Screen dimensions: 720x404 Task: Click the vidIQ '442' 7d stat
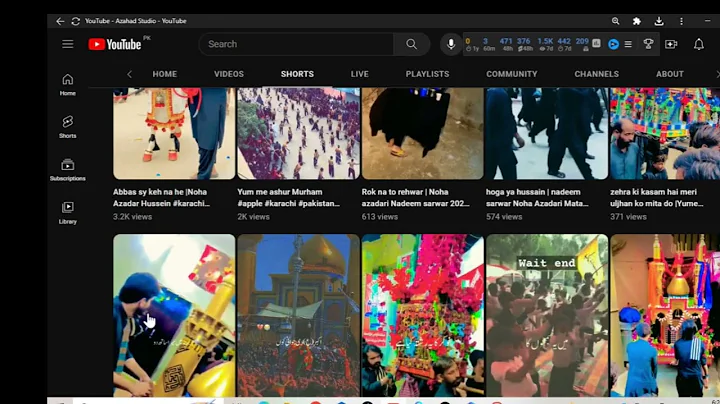564,44
